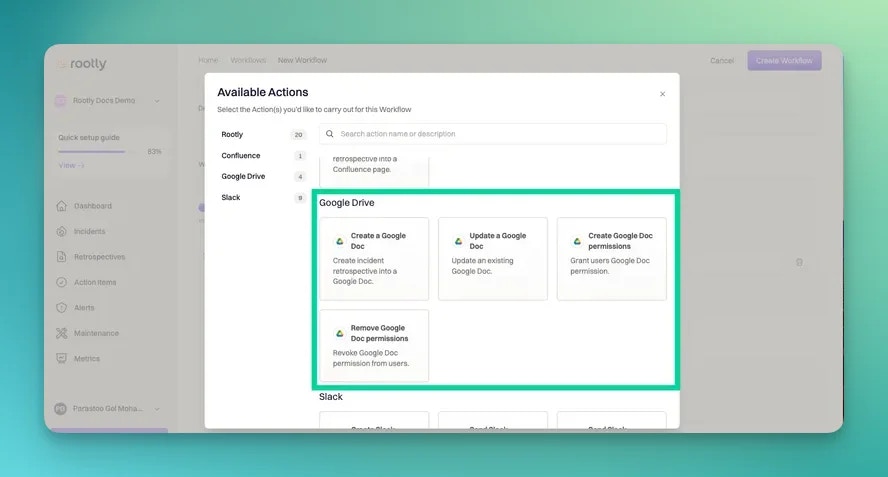Open Alerts in the sidebar

[84, 308]
